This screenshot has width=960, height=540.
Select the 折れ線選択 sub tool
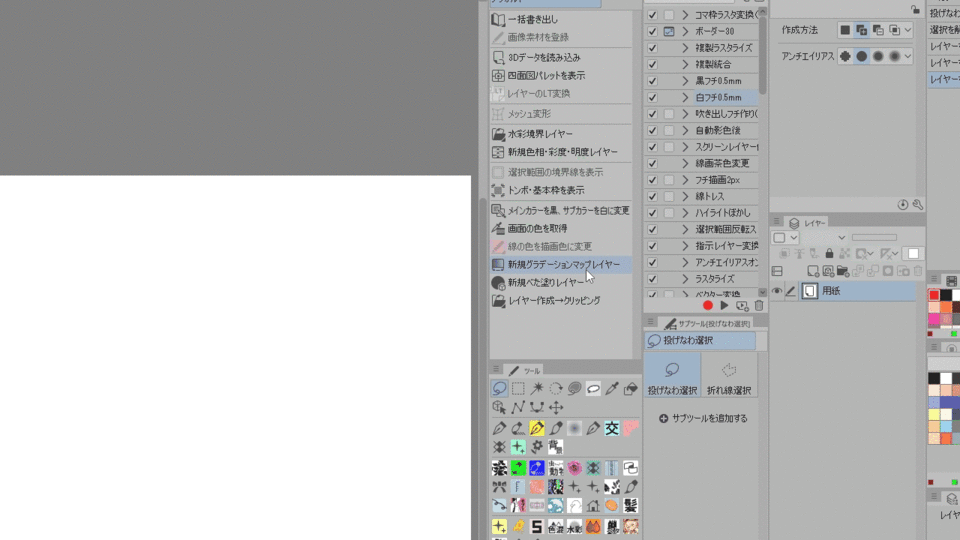729,377
